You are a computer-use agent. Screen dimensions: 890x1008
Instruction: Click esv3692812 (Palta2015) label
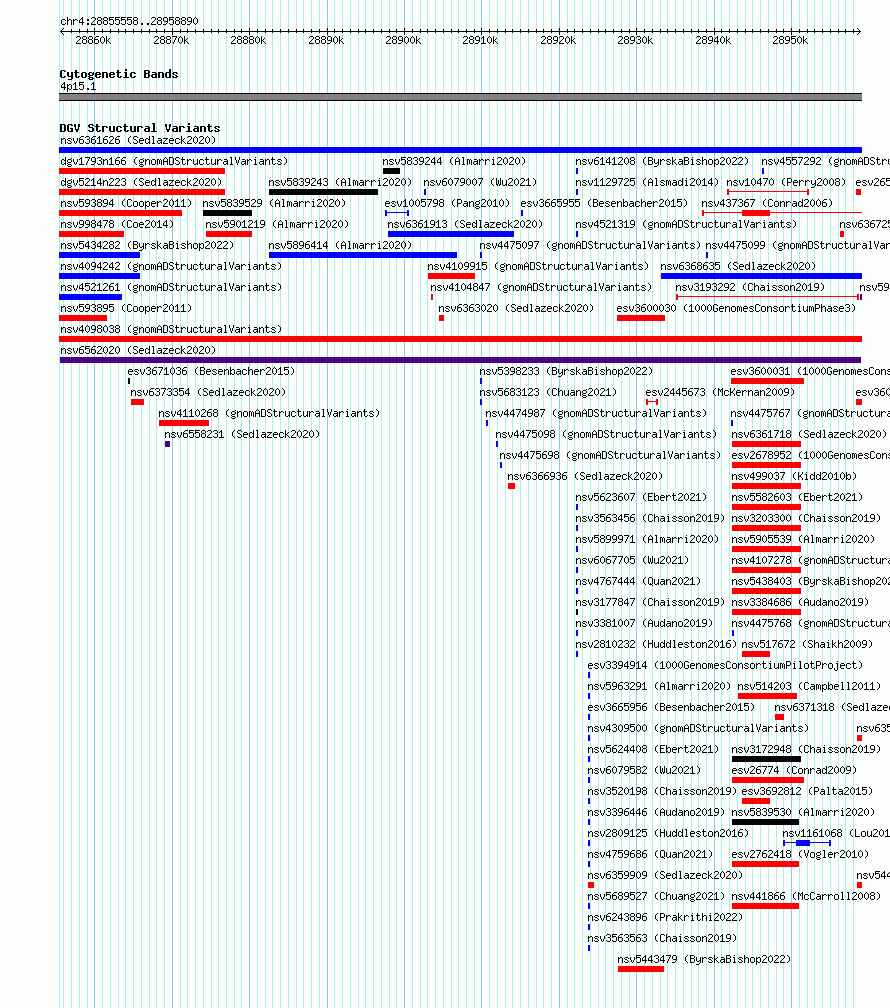[807, 791]
